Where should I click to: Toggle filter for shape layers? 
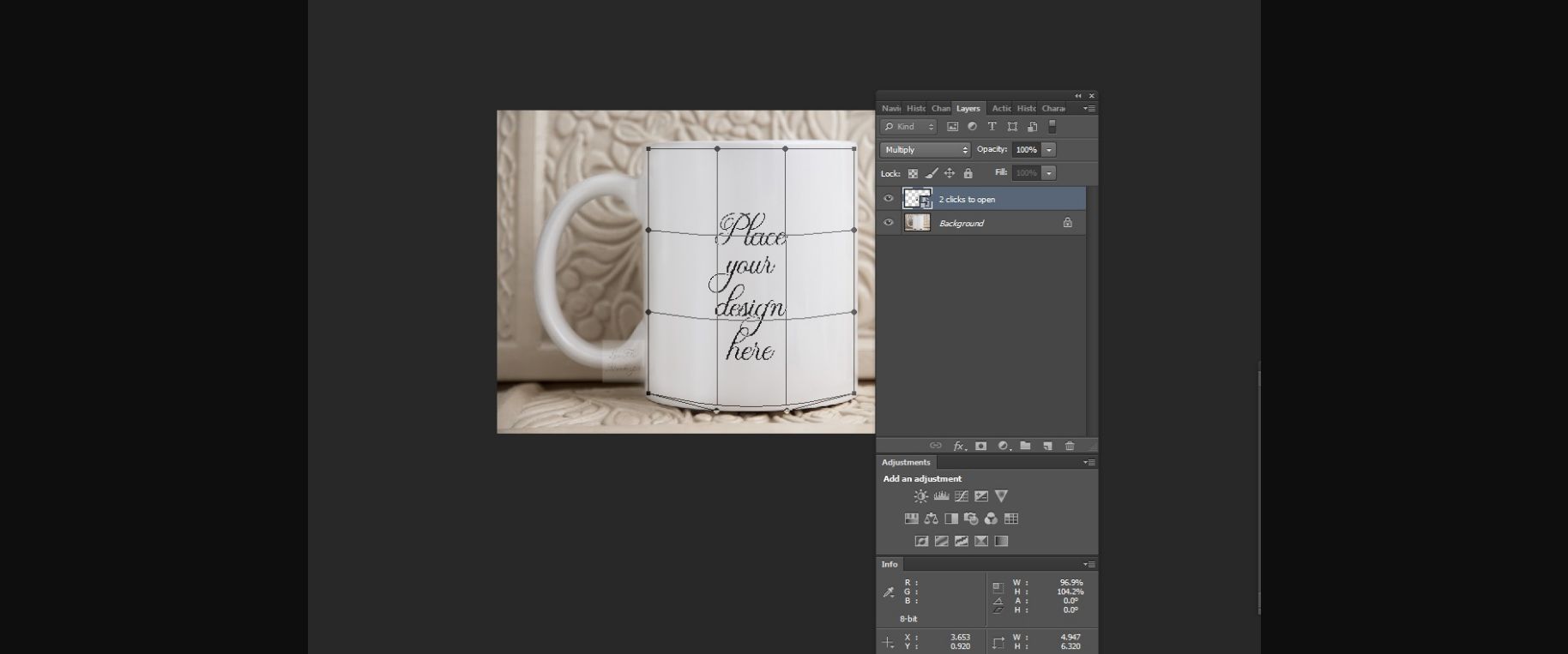click(x=1012, y=127)
